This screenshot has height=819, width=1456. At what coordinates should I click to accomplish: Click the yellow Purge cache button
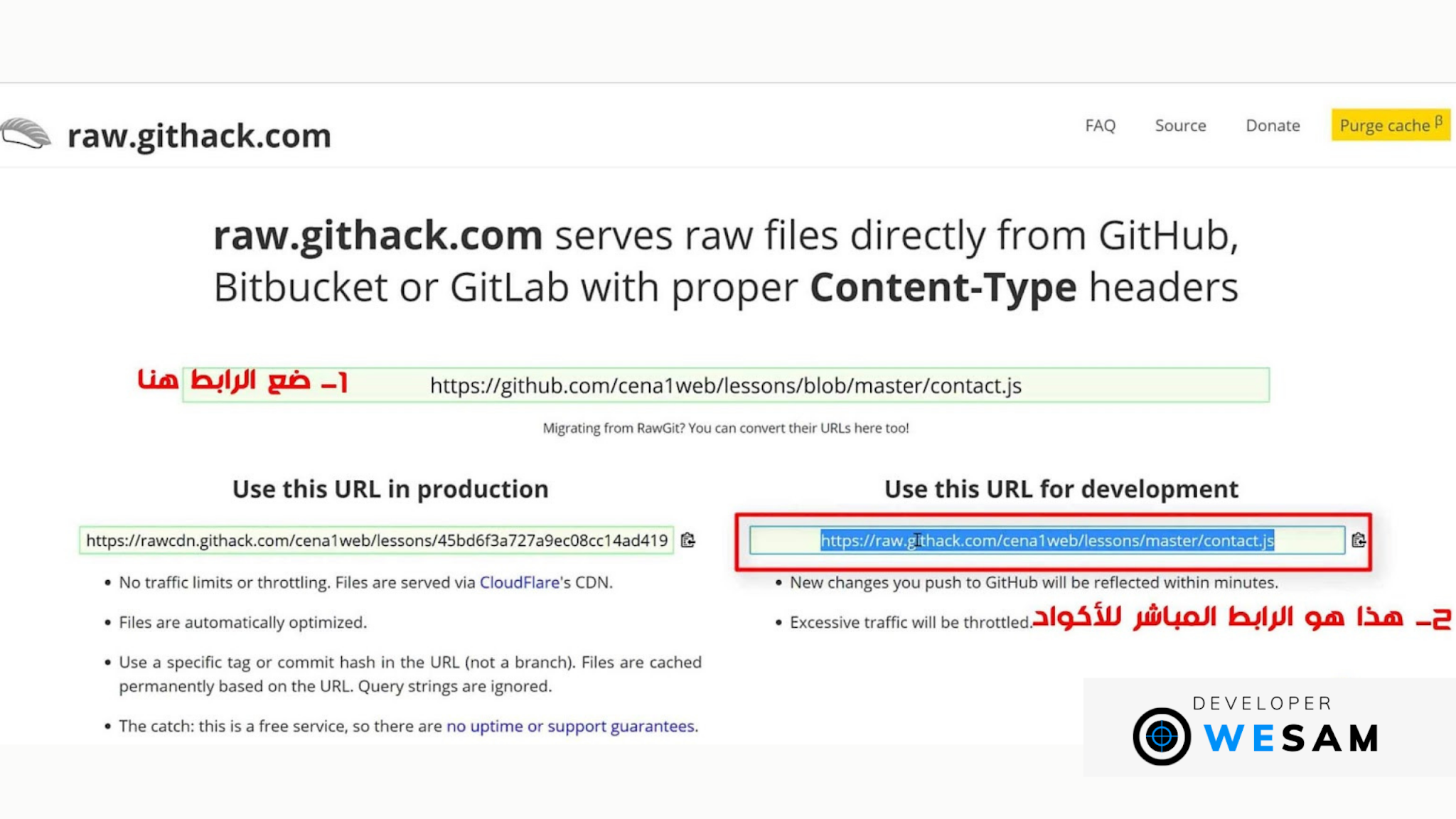tap(1391, 125)
